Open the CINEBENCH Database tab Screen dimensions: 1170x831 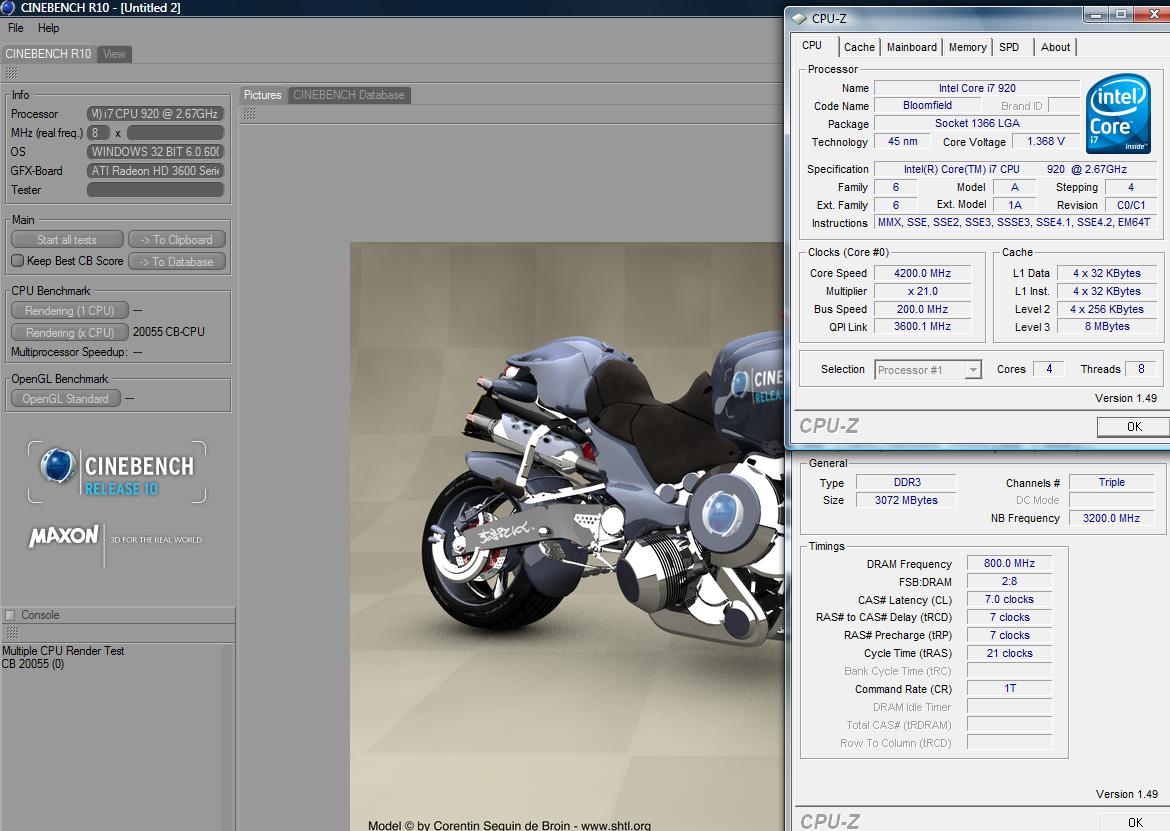pos(348,95)
